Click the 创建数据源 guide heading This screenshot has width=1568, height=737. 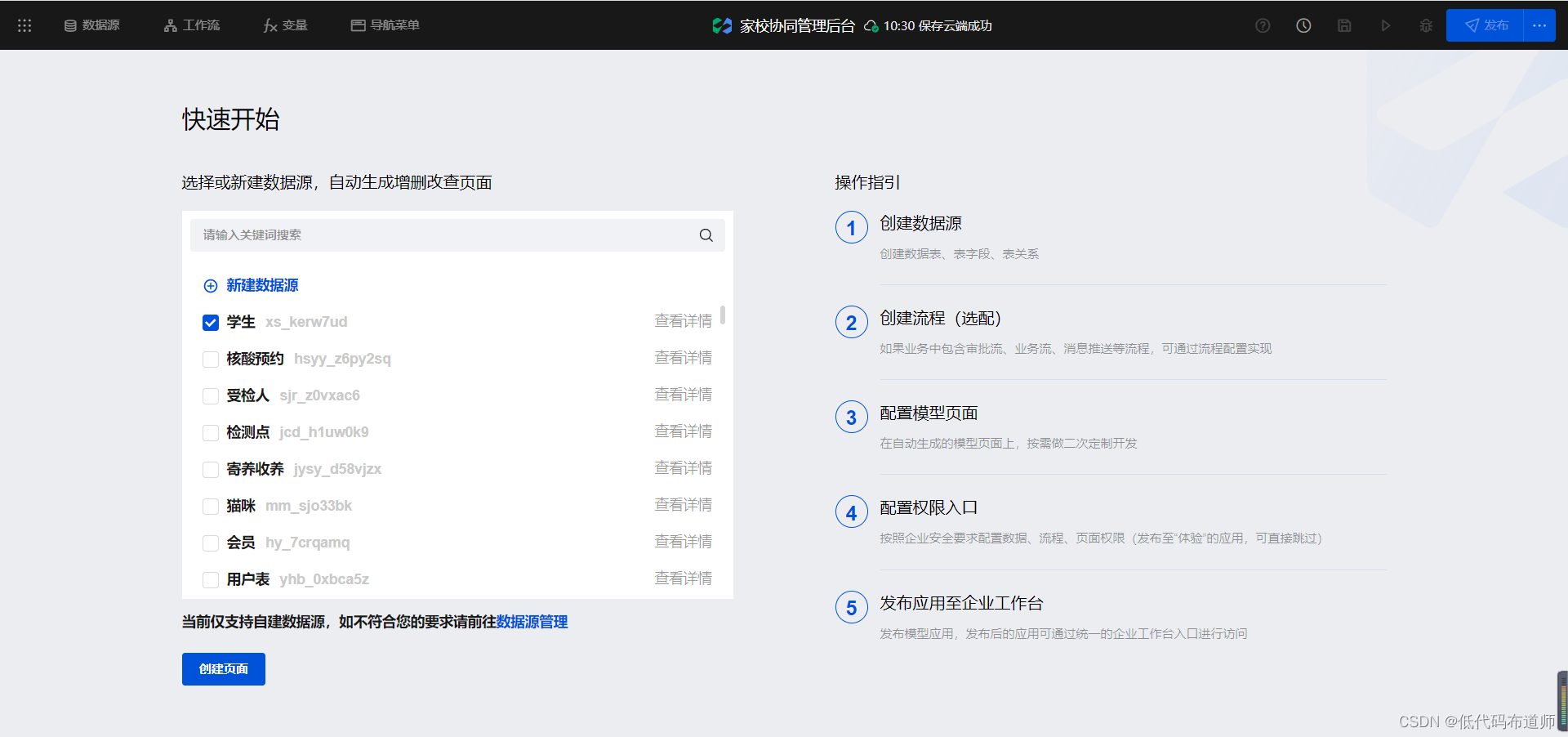click(920, 223)
